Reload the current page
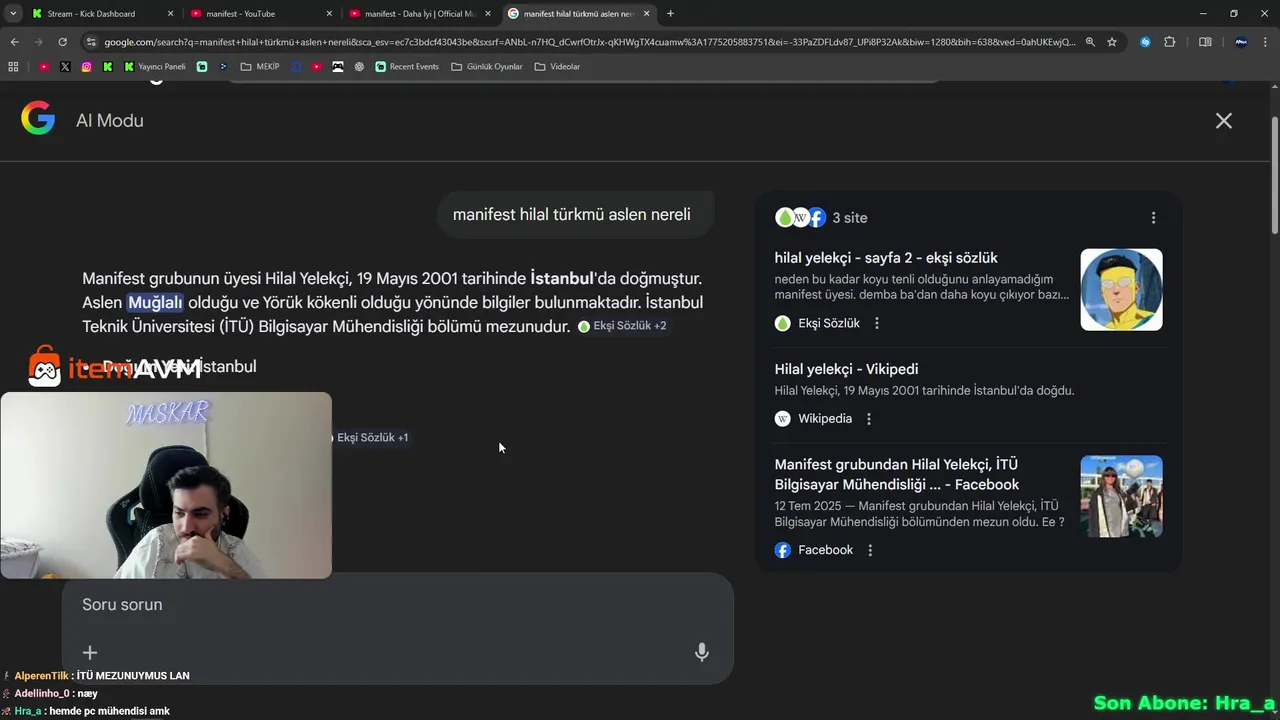The width and height of the screenshot is (1280, 720). [x=62, y=42]
